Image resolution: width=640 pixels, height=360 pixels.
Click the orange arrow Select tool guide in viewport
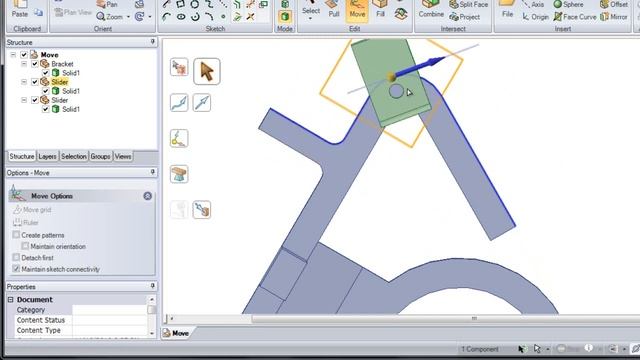coord(207,71)
